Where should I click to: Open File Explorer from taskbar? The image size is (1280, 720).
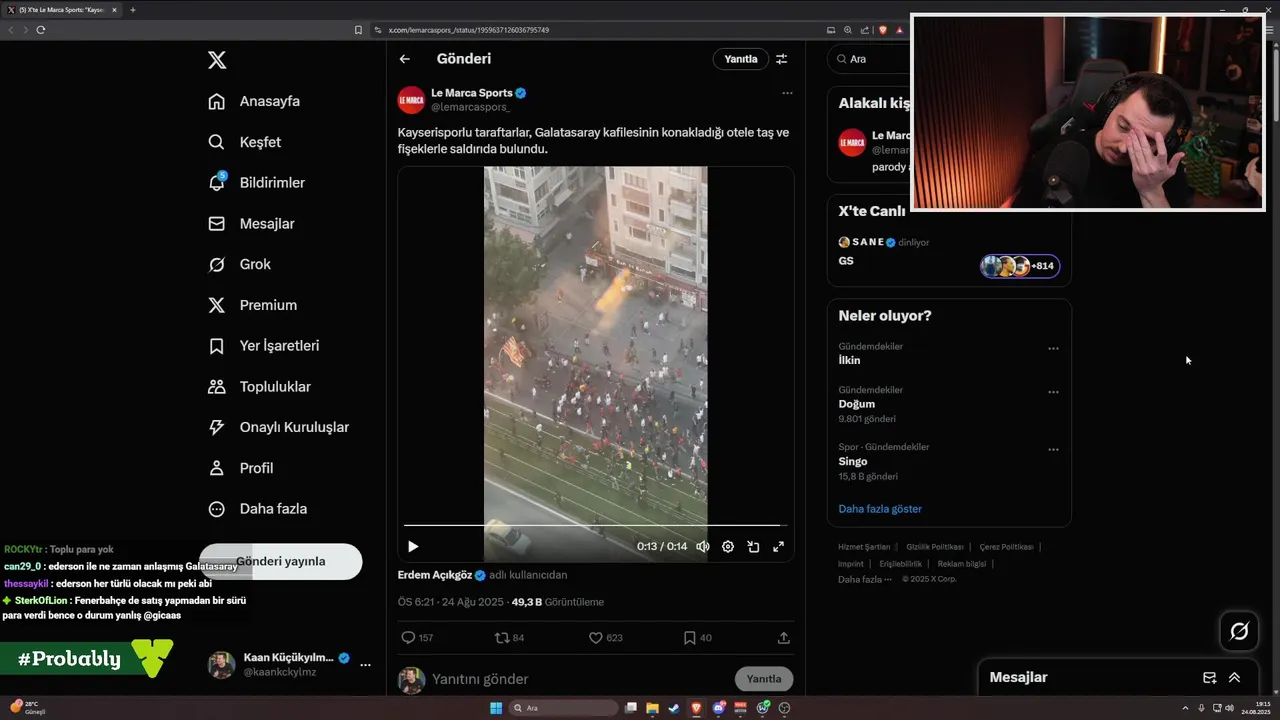[652, 708]
